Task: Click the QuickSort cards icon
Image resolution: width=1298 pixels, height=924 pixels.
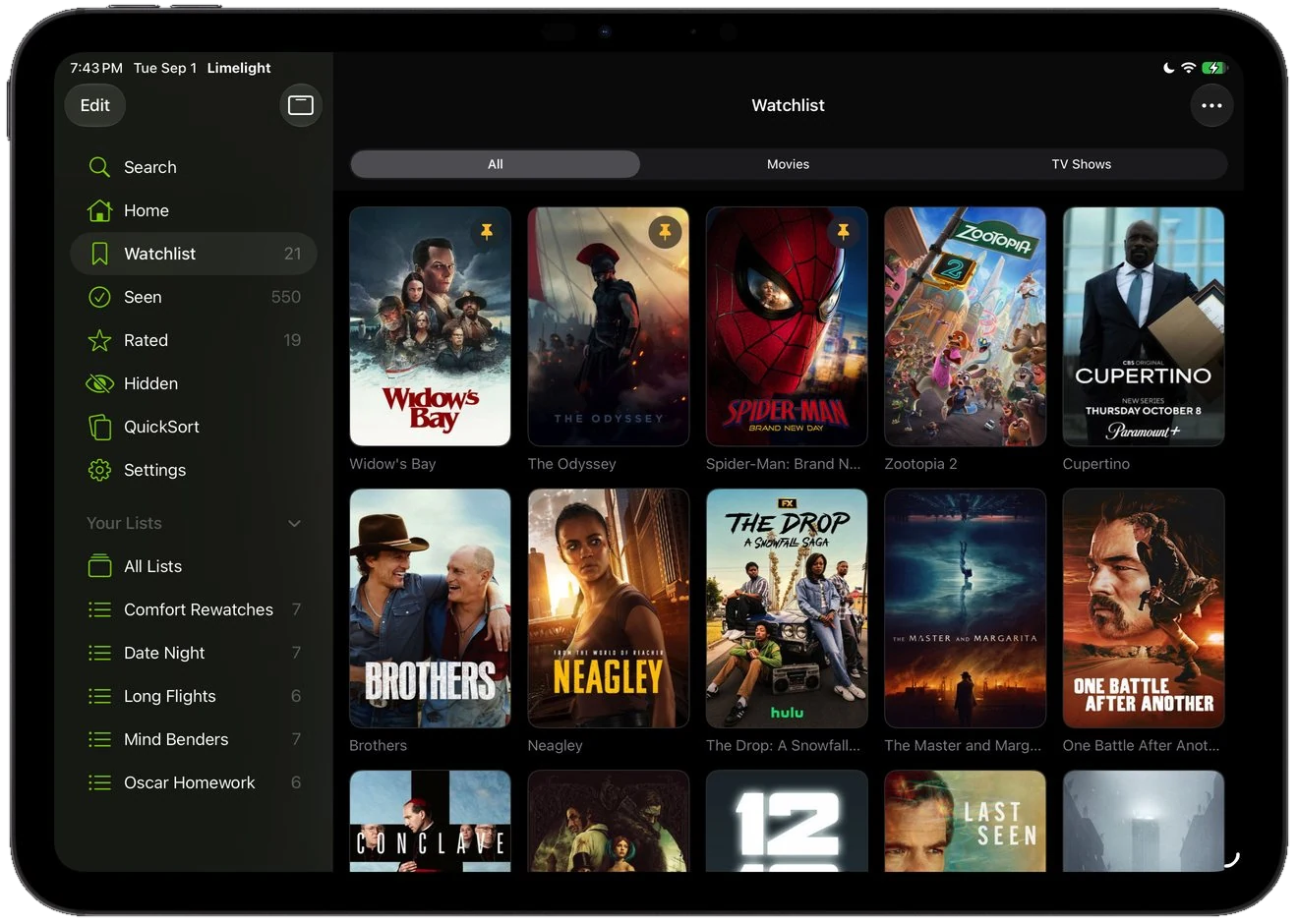Action: [99, 427]
